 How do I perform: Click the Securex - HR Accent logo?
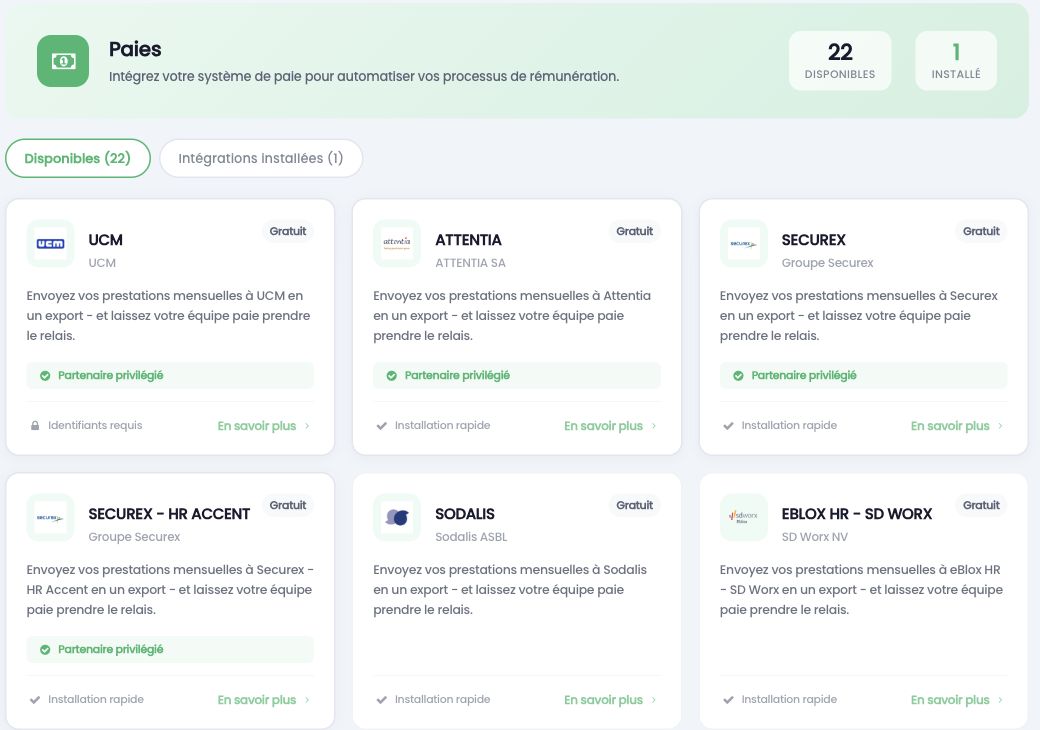tap(50, 517)
